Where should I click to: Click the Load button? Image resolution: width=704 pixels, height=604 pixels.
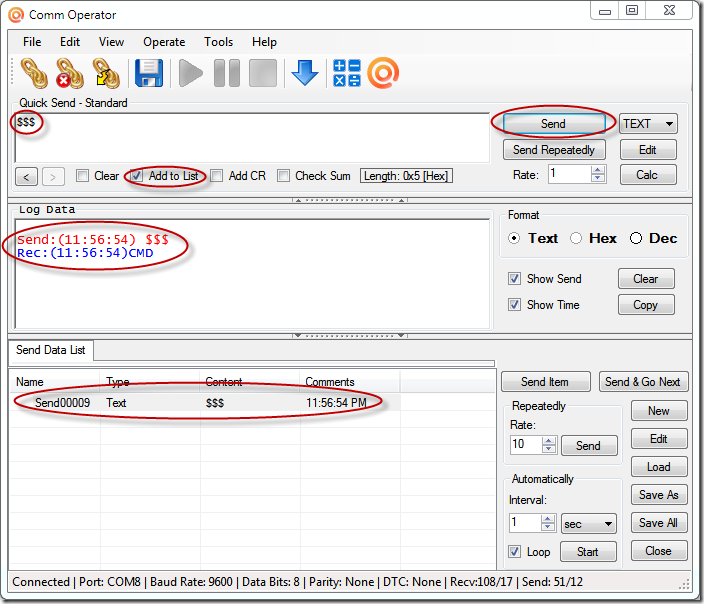[x=659, y=467]
